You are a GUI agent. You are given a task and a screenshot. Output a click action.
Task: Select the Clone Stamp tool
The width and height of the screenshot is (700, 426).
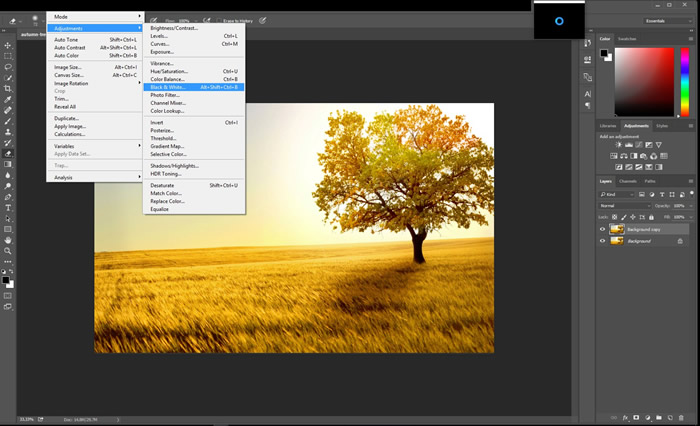point(8,132)
